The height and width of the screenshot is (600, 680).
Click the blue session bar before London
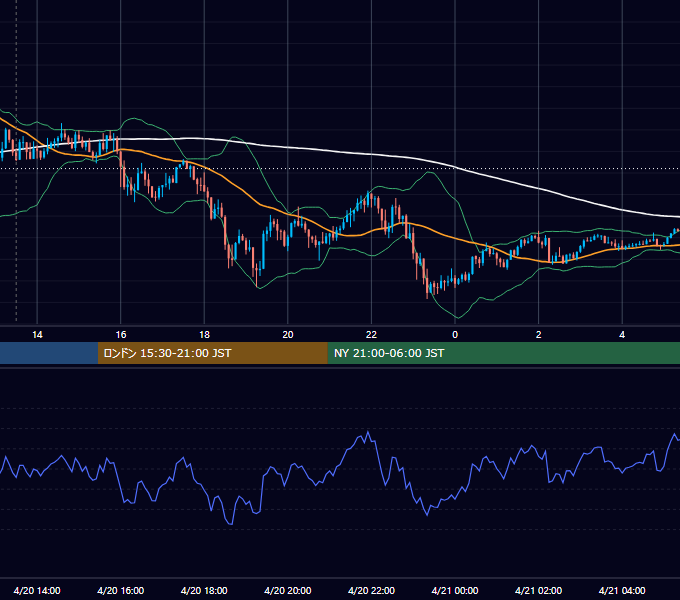(x=49, y=353)
